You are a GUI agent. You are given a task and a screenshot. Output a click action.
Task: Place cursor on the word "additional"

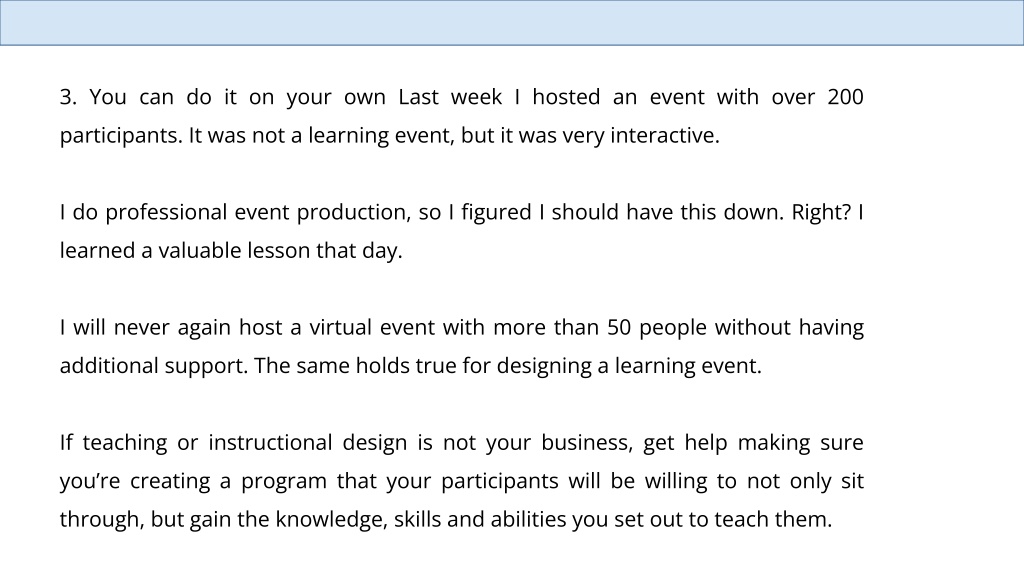click(109, 366)
